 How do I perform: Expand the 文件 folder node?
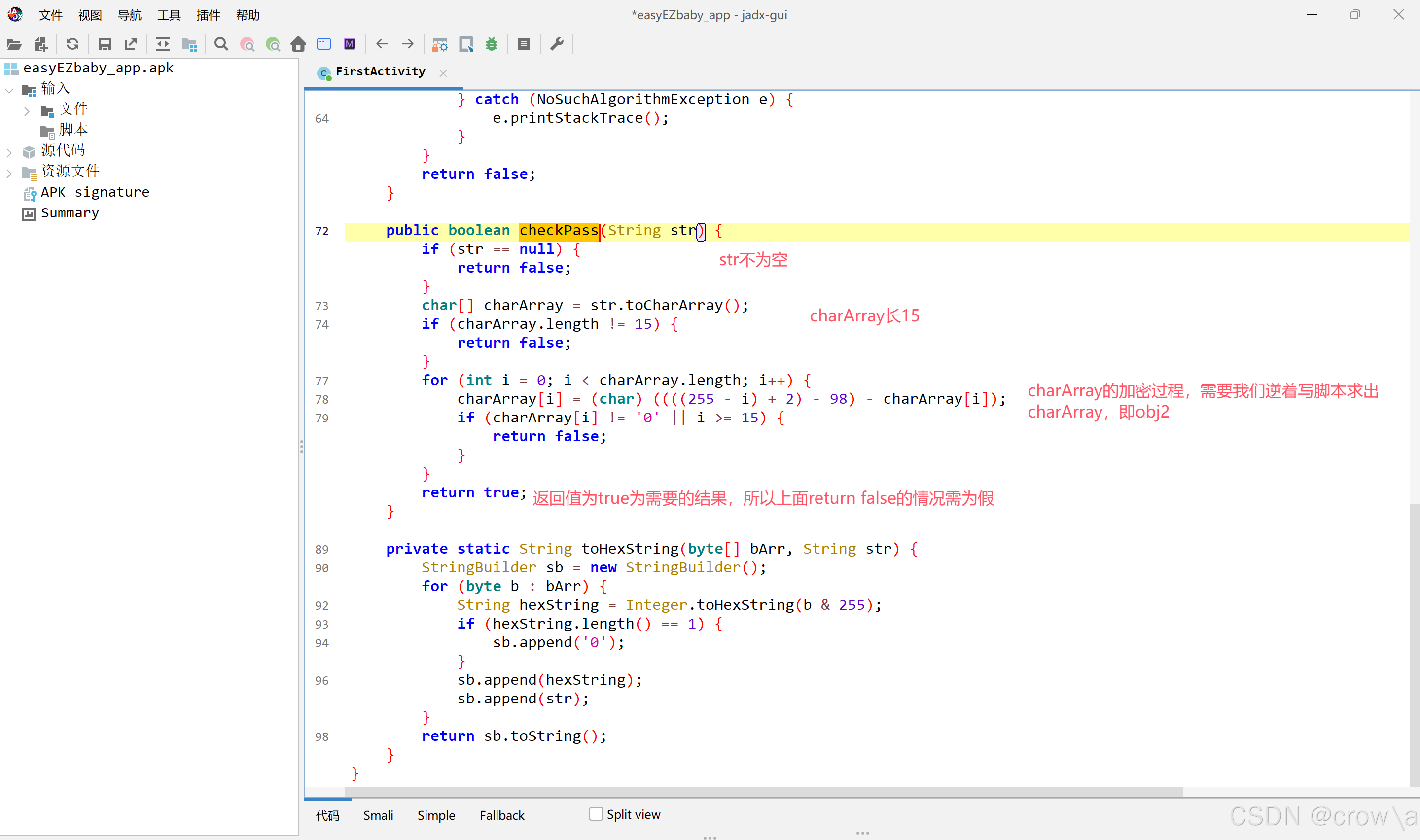pyautogui.click(x=27, y=111)
